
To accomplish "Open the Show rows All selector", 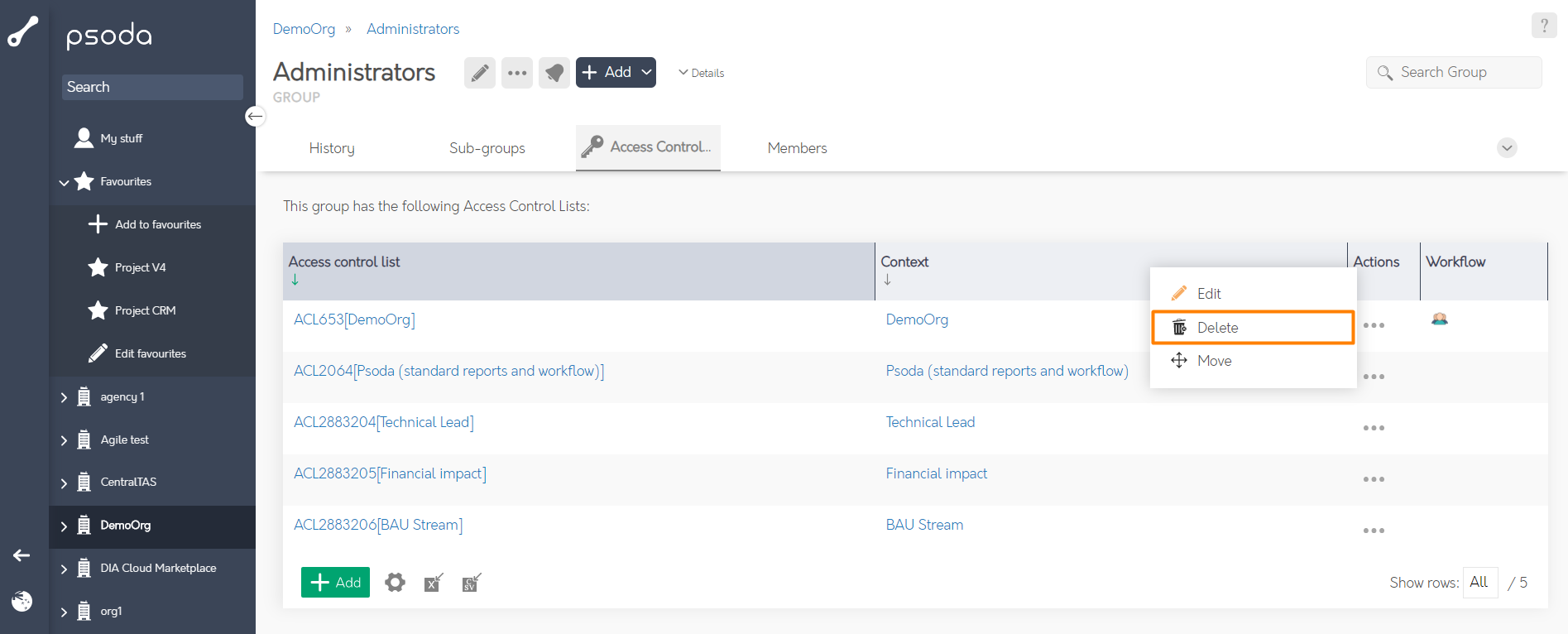I will pyautogui.click(x=1480, y=582).
